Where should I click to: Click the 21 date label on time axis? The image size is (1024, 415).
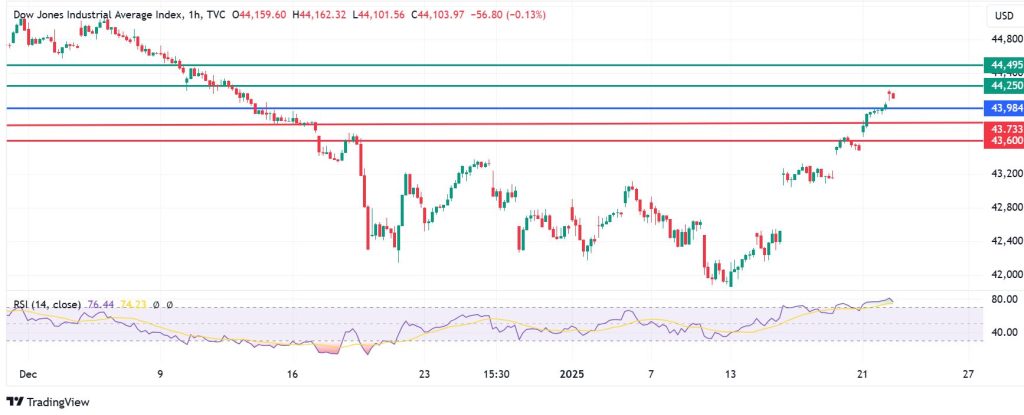(x=861, y=374)
